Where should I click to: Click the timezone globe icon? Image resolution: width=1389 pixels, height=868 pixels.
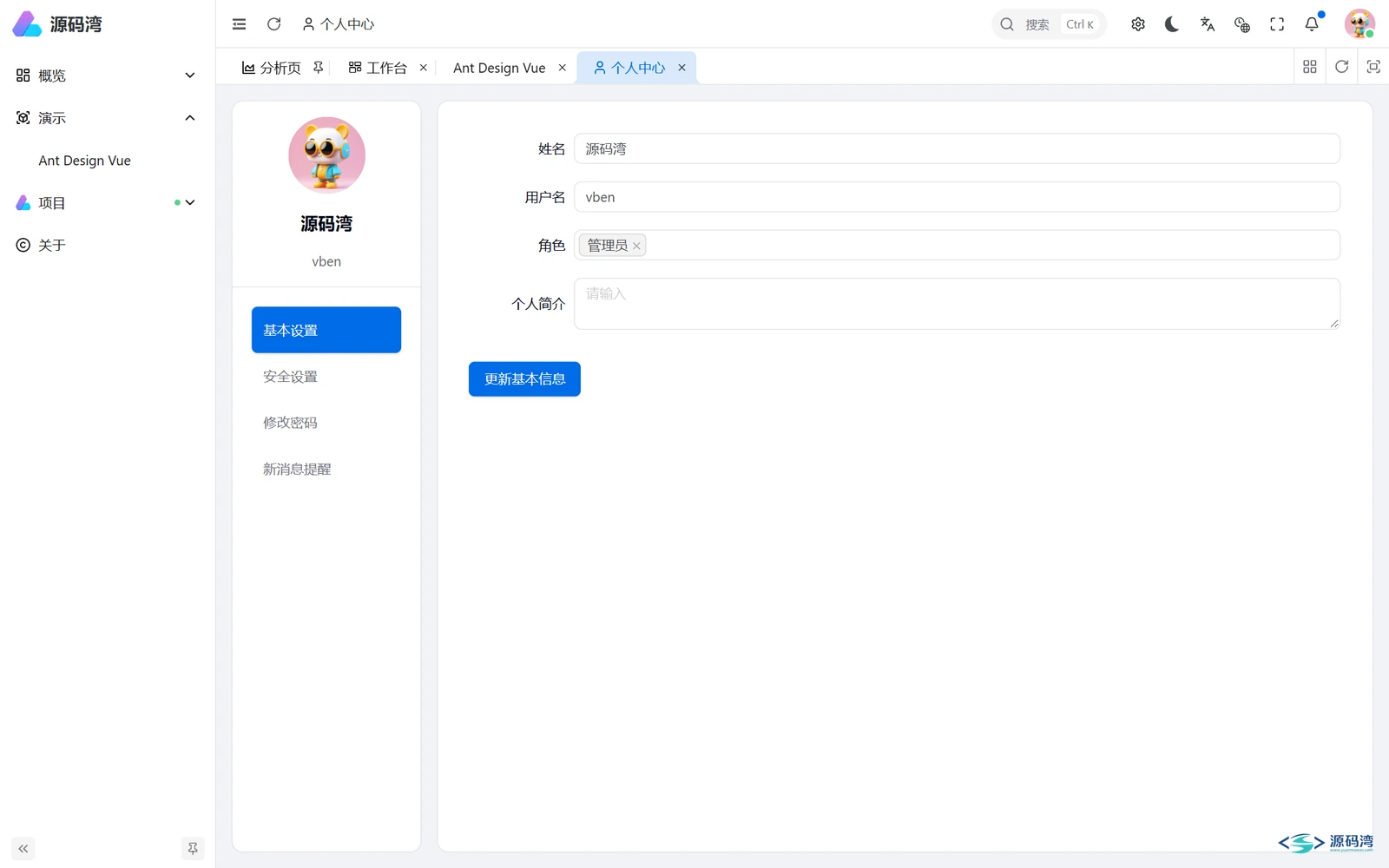point(1242,24)
